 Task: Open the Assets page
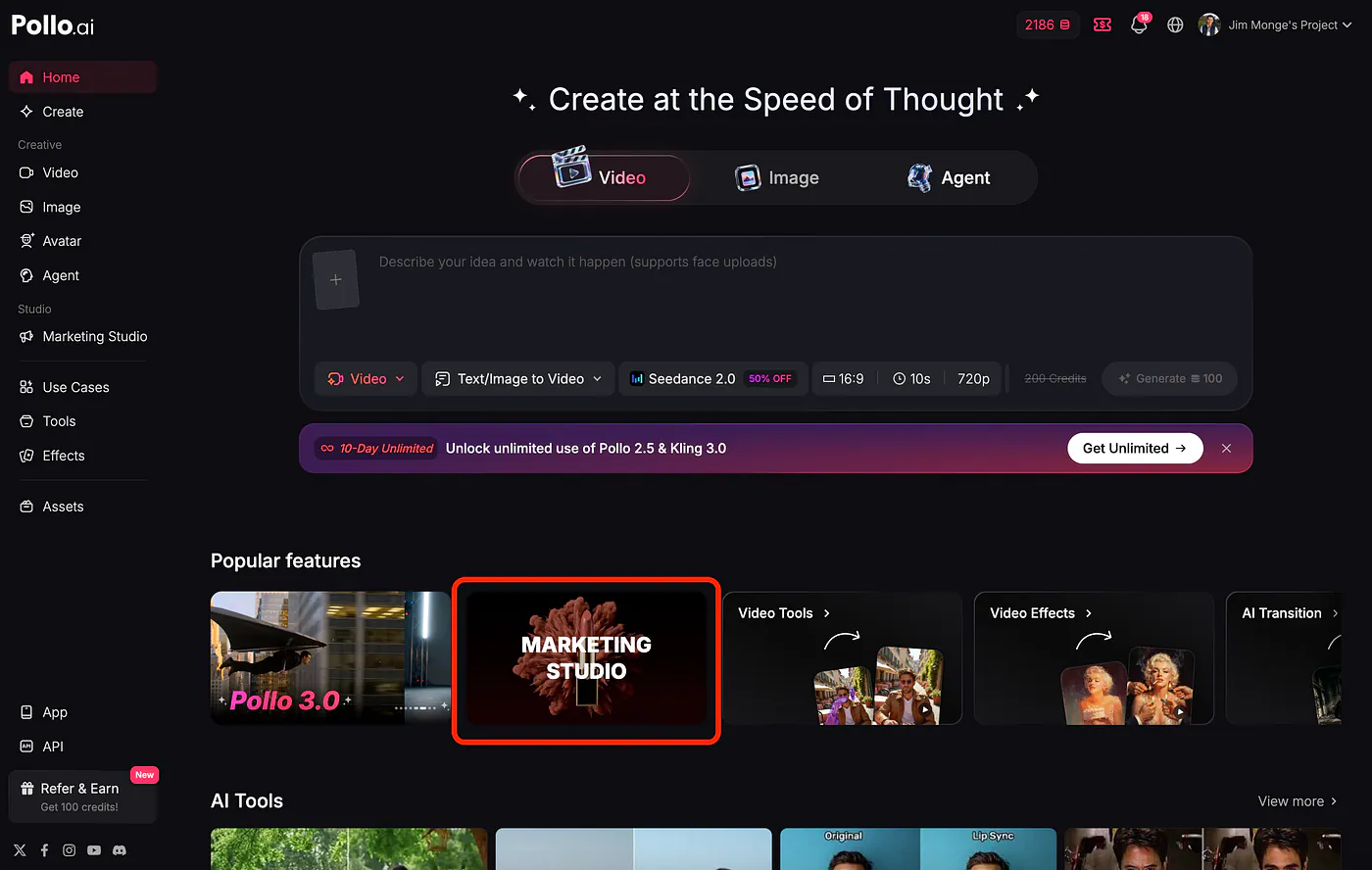click(82, 507)
